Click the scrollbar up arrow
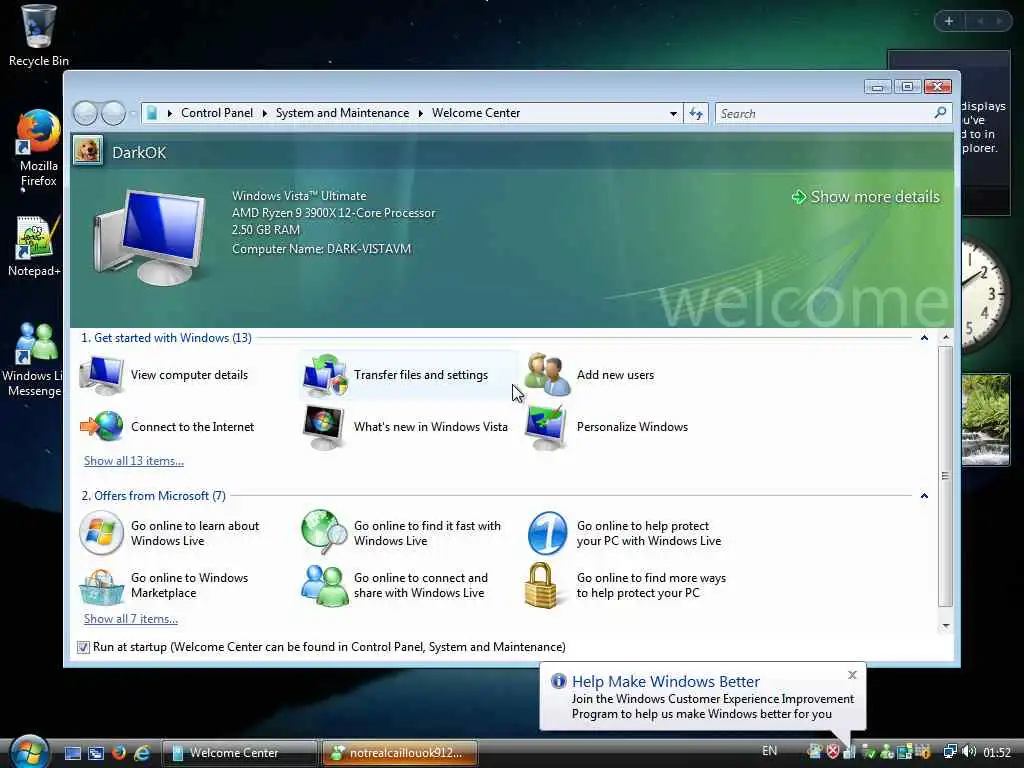This screenshot has height=768, width=1024. tap(946, 338)
